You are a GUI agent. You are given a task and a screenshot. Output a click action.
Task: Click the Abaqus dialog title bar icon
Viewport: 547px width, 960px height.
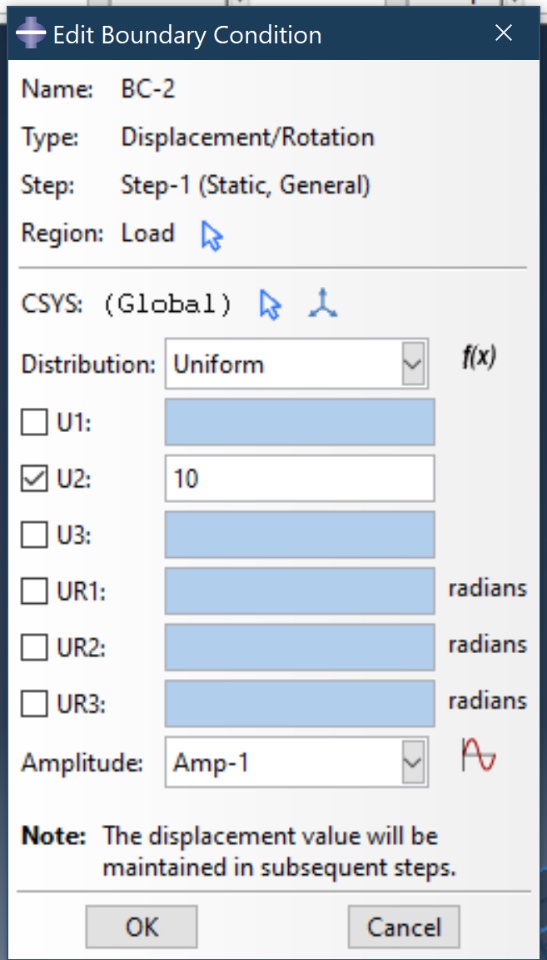click(30, 34)
